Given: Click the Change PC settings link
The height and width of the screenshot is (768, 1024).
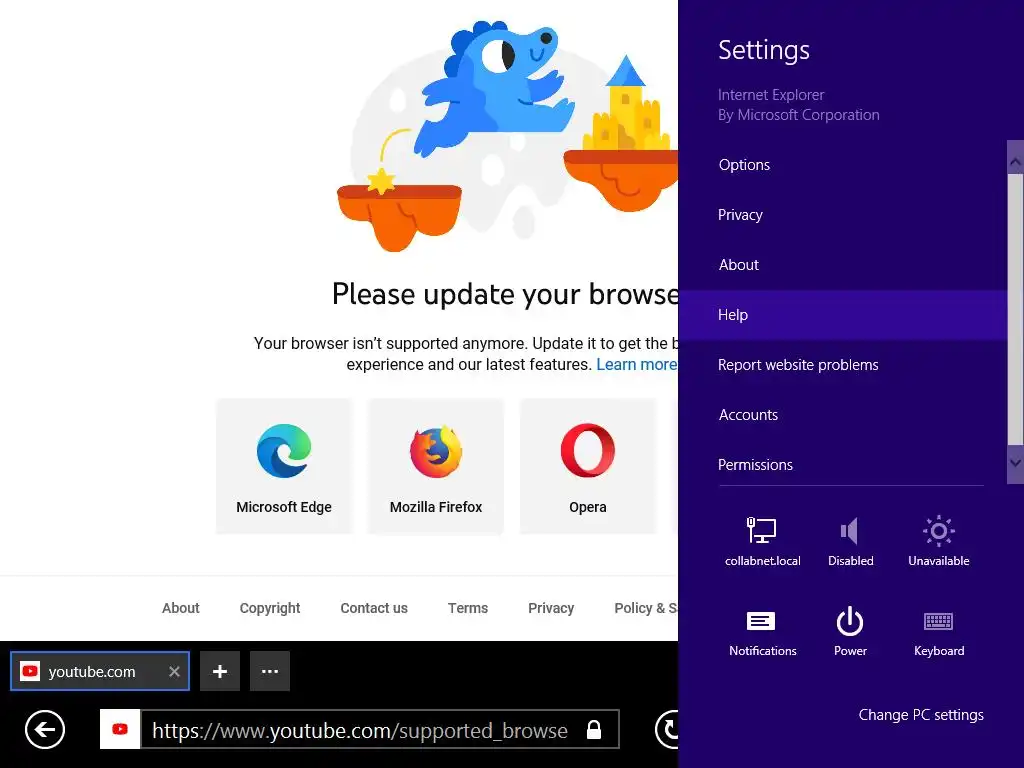Looking at the screenshot, I should [x=921, y=714].
